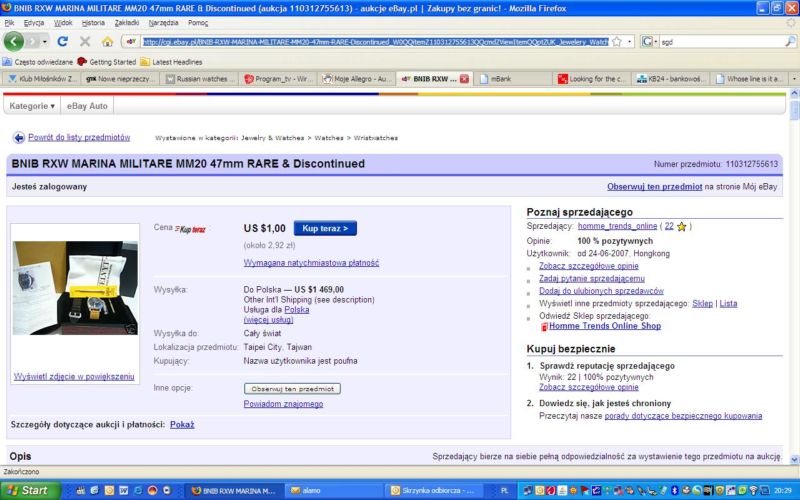Open the Homme Trends Online Shop link
Viewport: 800px width, 500px height.
pyautogui.click(x=605, y=326)
